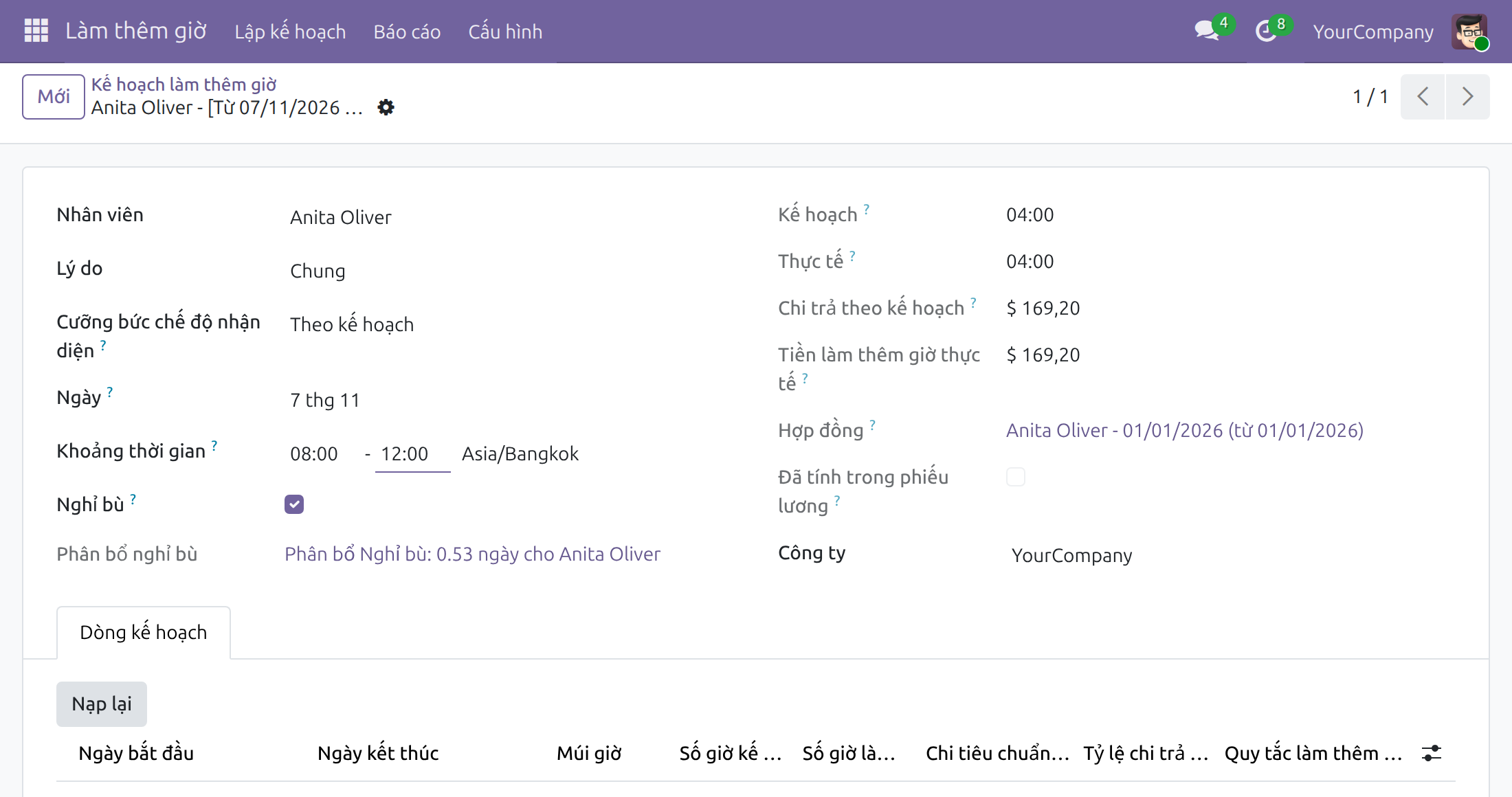Sort by Ngày bắt đầu column

(136, 753)
